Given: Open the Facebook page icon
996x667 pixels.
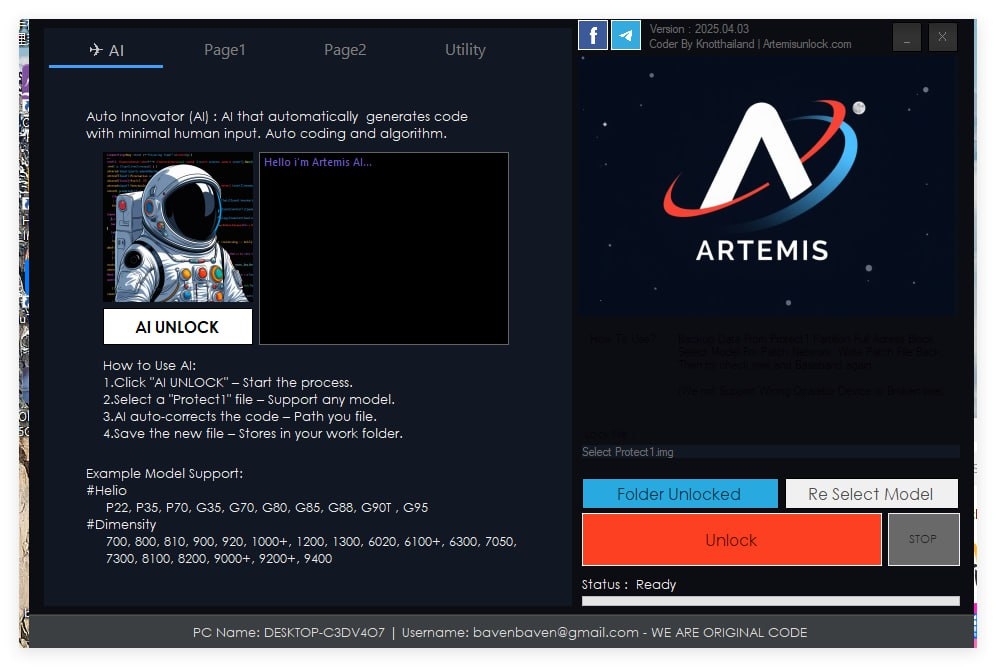Looking at the screenshot, I should (x=593, y=36).
